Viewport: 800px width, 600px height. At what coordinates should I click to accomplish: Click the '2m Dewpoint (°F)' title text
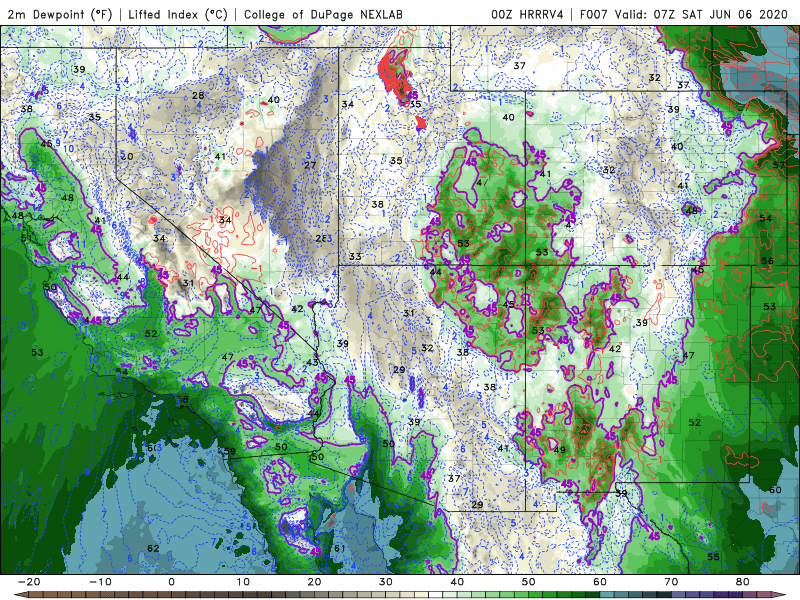[59, 14]
